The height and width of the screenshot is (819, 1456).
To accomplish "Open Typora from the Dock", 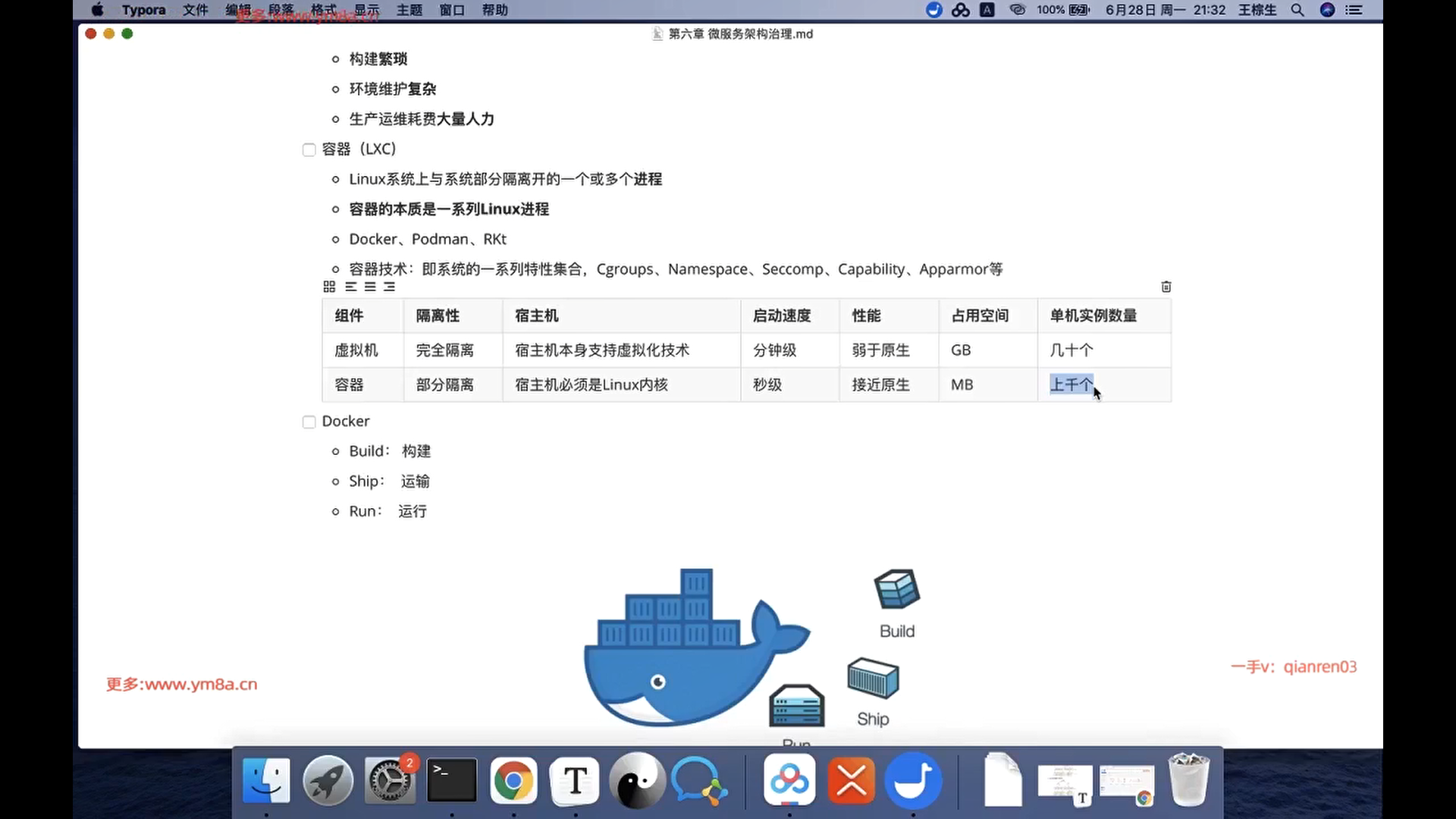I will click(575, 780).
